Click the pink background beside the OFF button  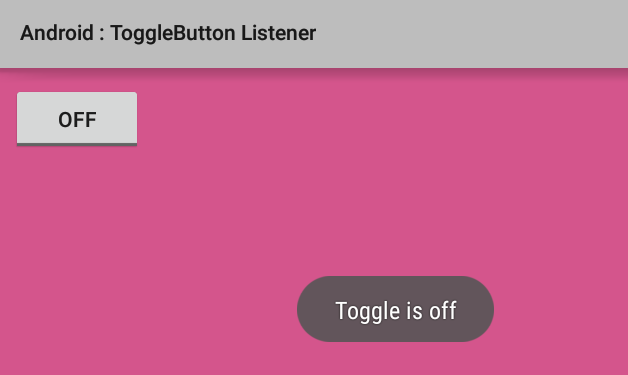coord(360,119)
